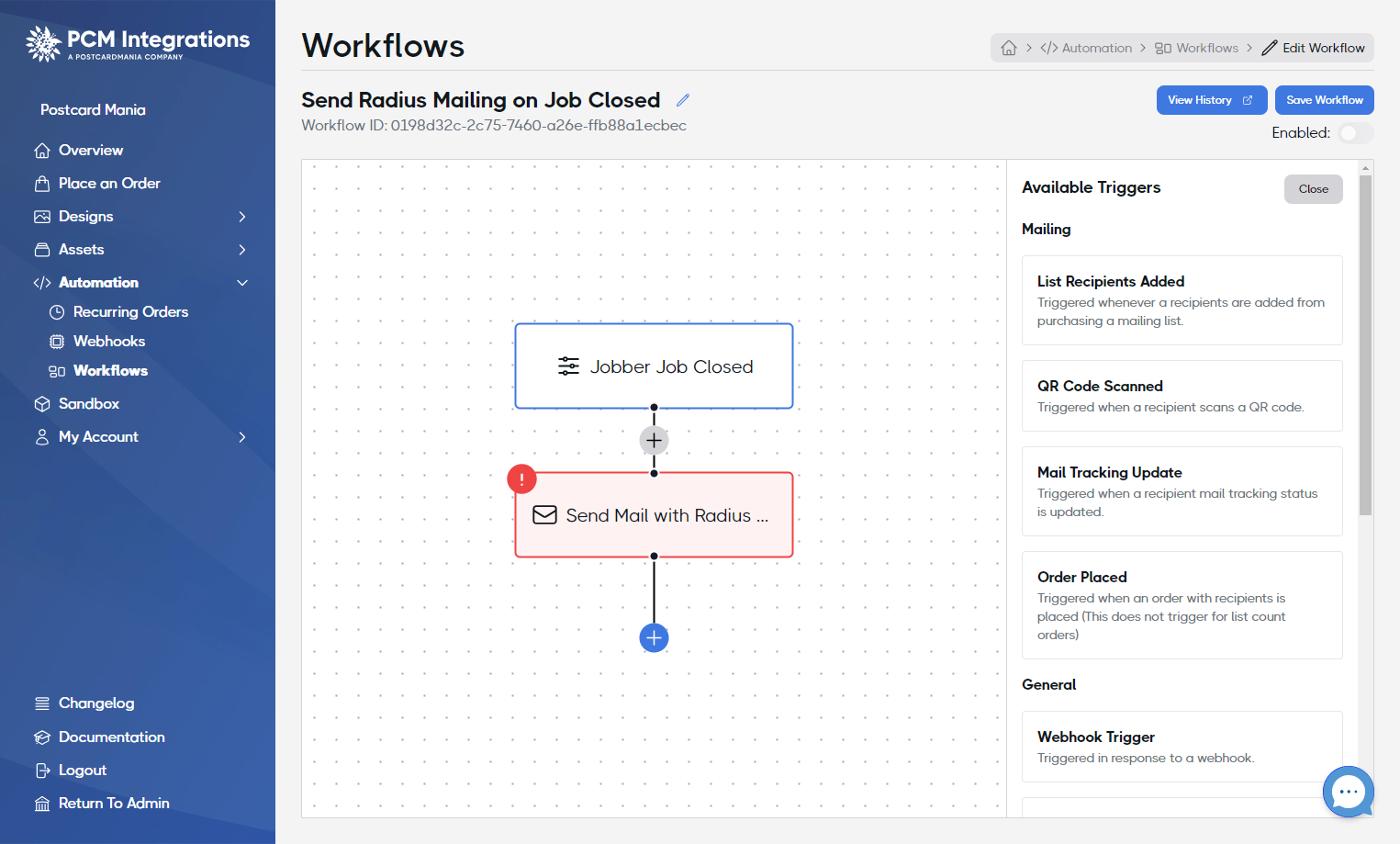This screenshot has width=1400, height=844.
Task: Choose the Mail Tracking Update trigger
Action: click(1182, 491)
